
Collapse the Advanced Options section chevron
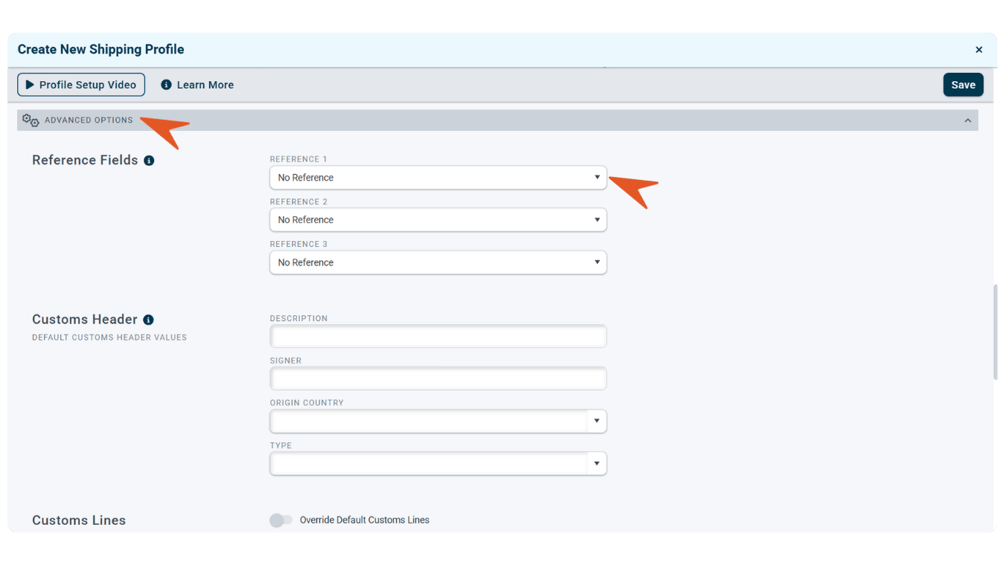click(968, 120)
